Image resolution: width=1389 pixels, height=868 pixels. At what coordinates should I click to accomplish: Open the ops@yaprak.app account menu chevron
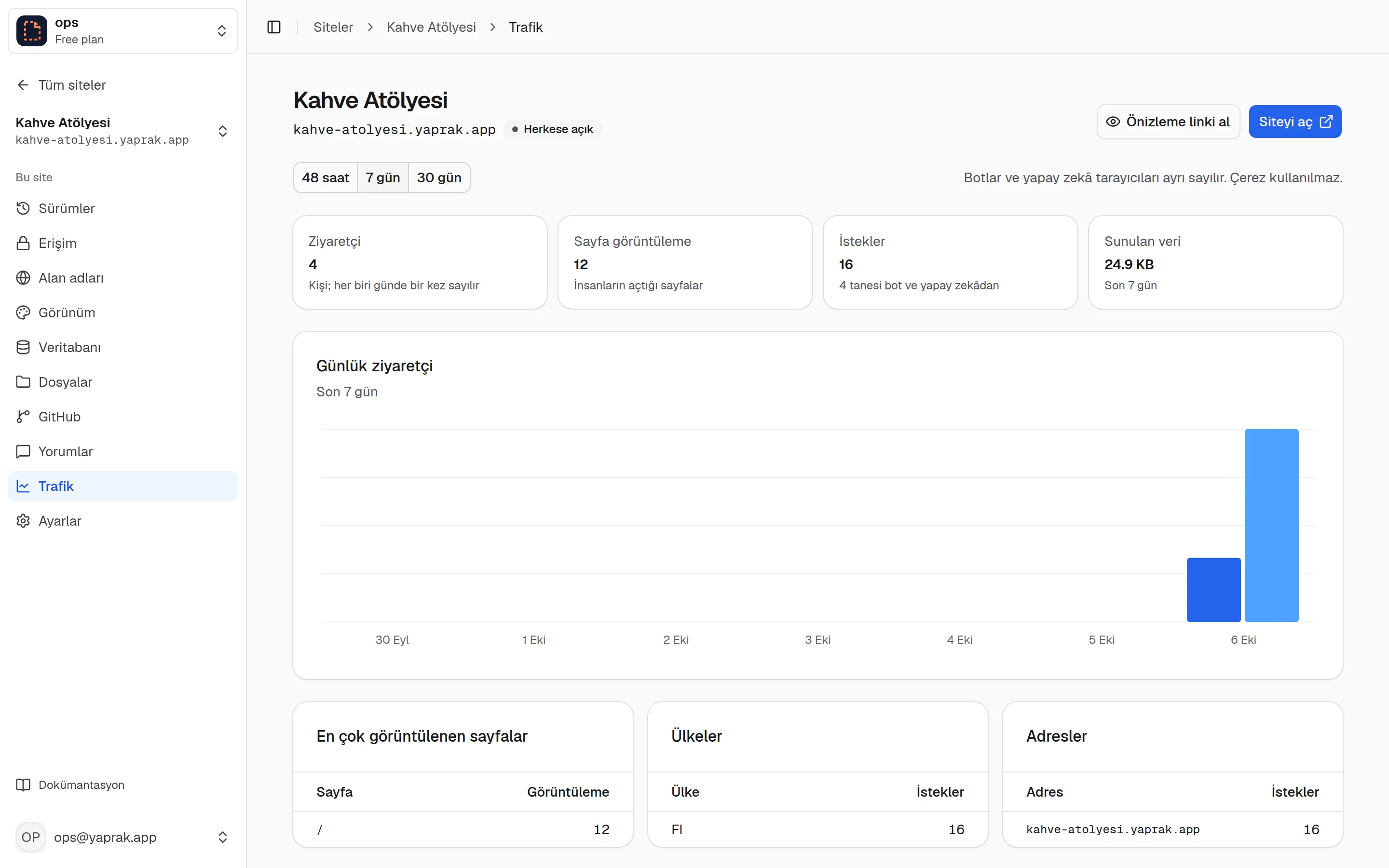coord(223,837)
